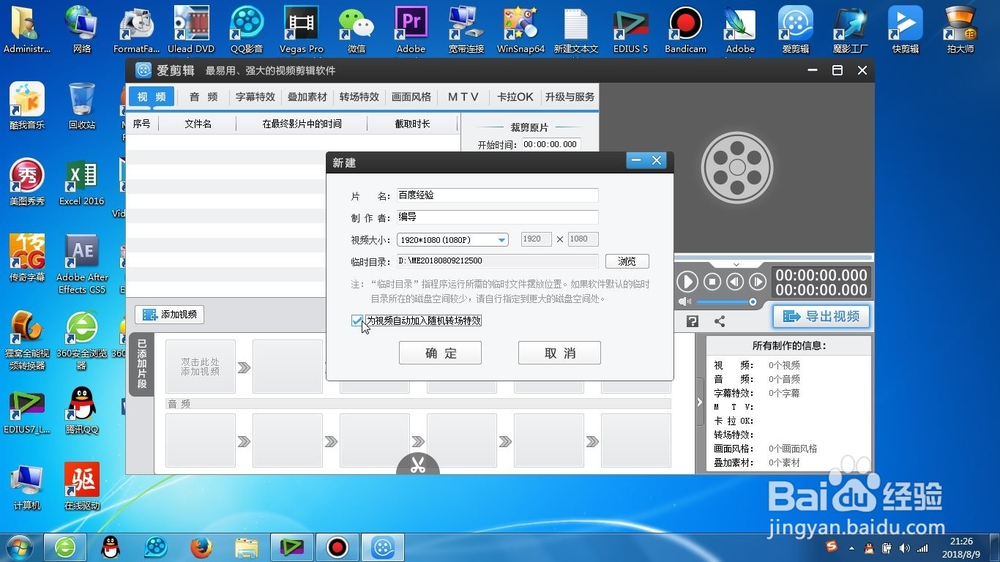The image size is (1000, 562).
Task: Click the 添加视频 add video button
Action: (170, 314)
